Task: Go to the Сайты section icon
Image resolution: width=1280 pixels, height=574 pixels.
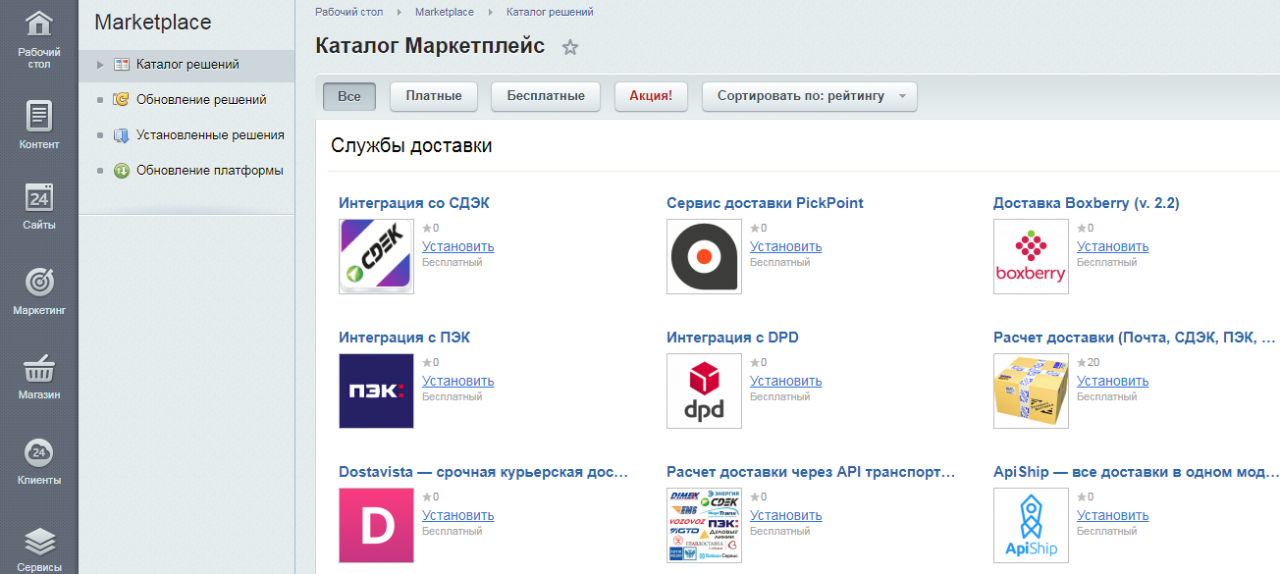Action: (x=39, y=205)
